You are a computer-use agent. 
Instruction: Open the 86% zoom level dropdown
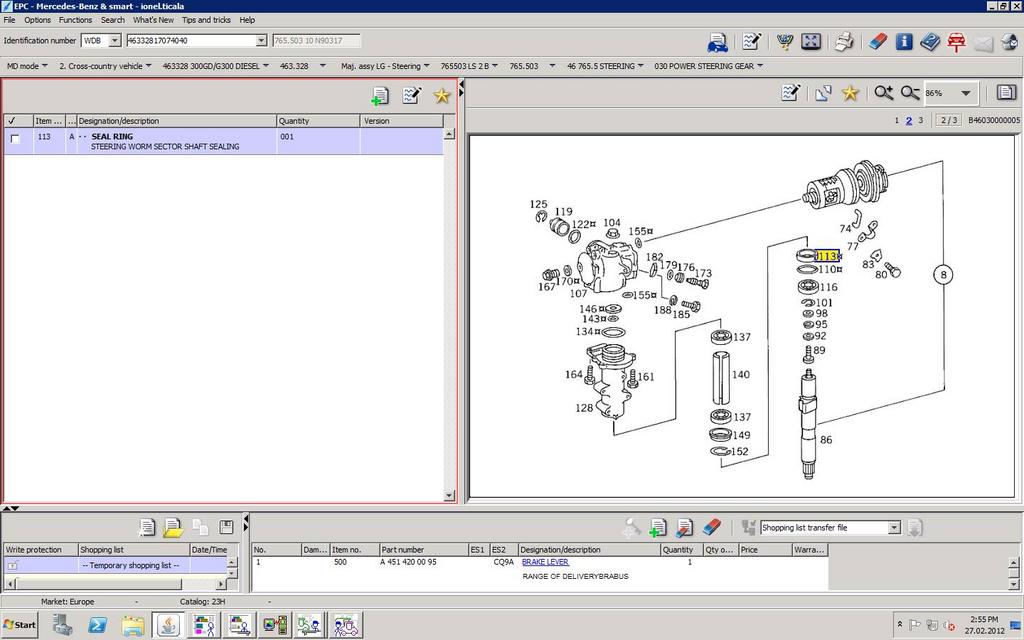click(x=966, y=93)
